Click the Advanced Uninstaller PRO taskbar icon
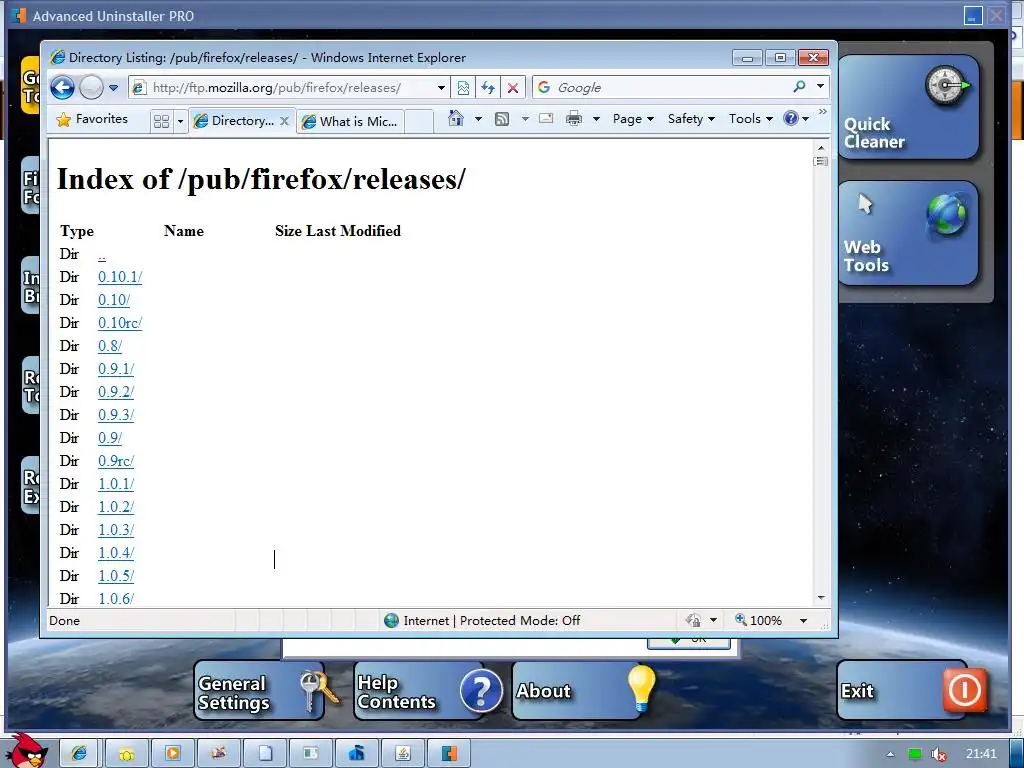 click(x=449, y=753)
